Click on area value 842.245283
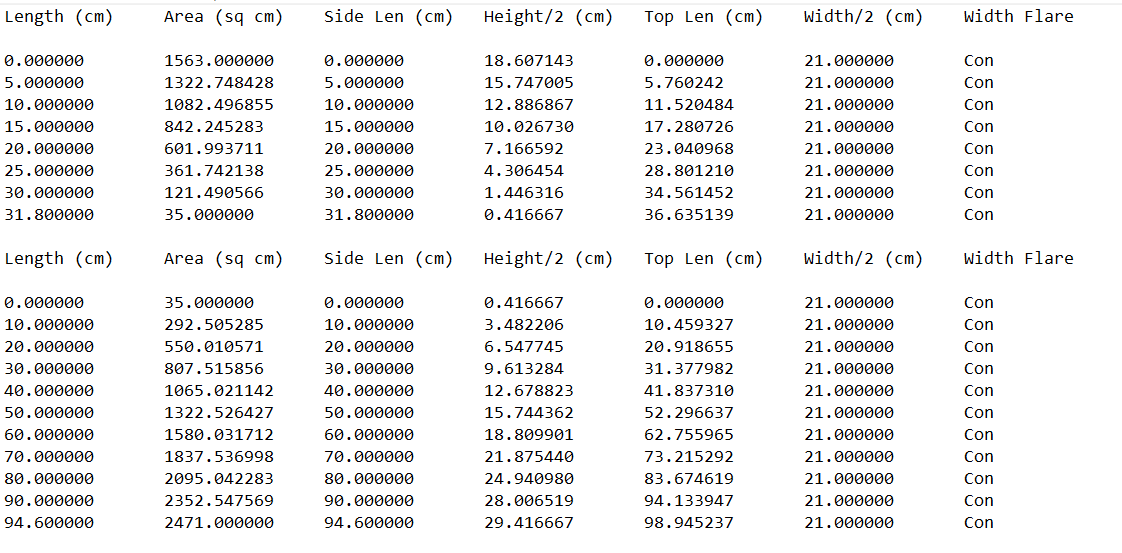The image size is (1122, 553). click(213, 127)
